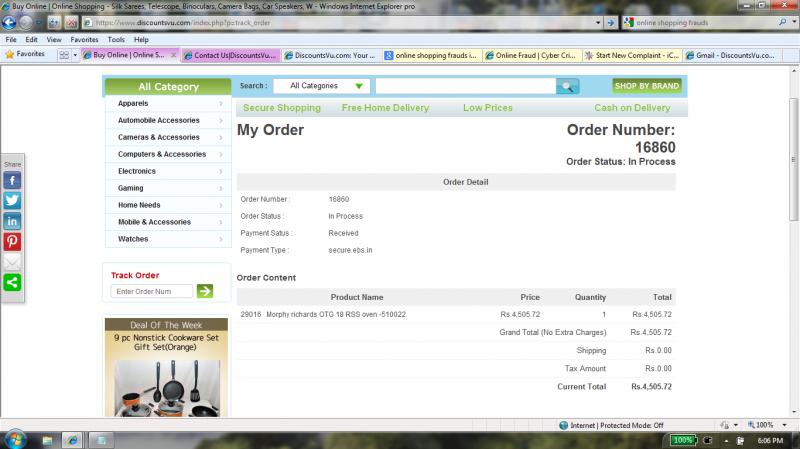Open the Windows Start orb
Image resolution: width=800 pixels, height=449 pixels.
(15, 440)
